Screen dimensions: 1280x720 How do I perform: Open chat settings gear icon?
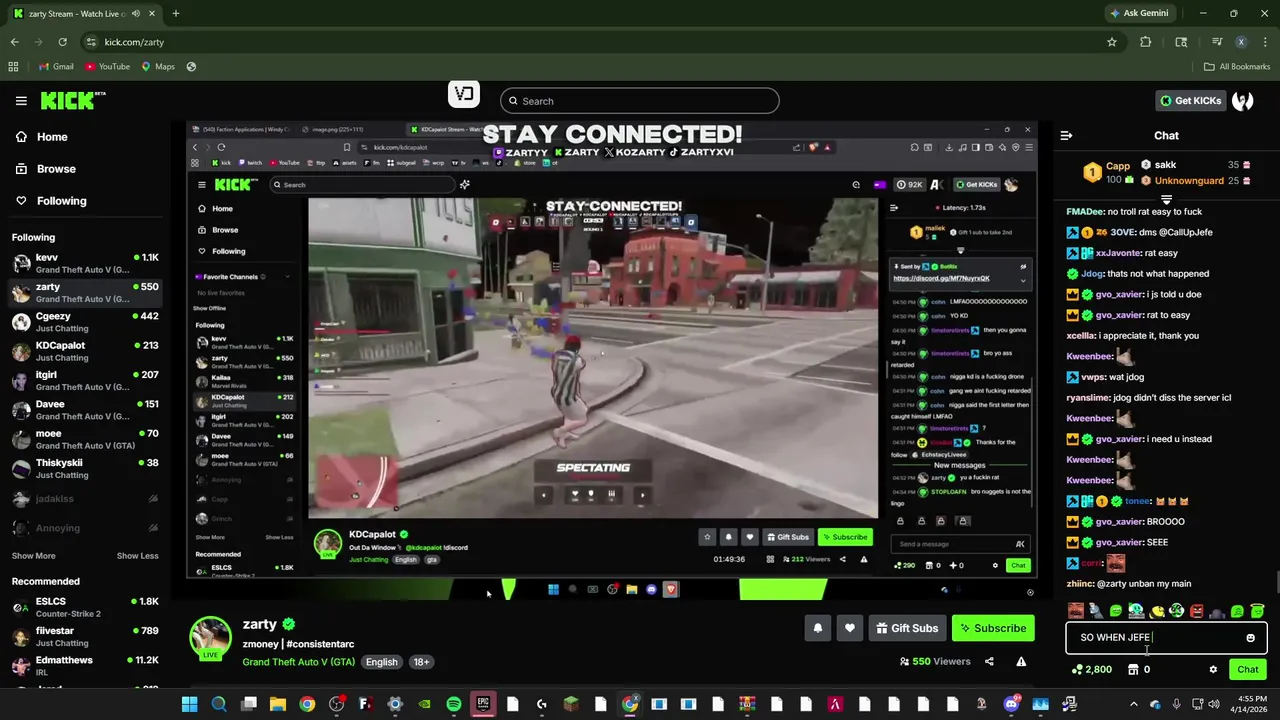tap(1213, 669)
